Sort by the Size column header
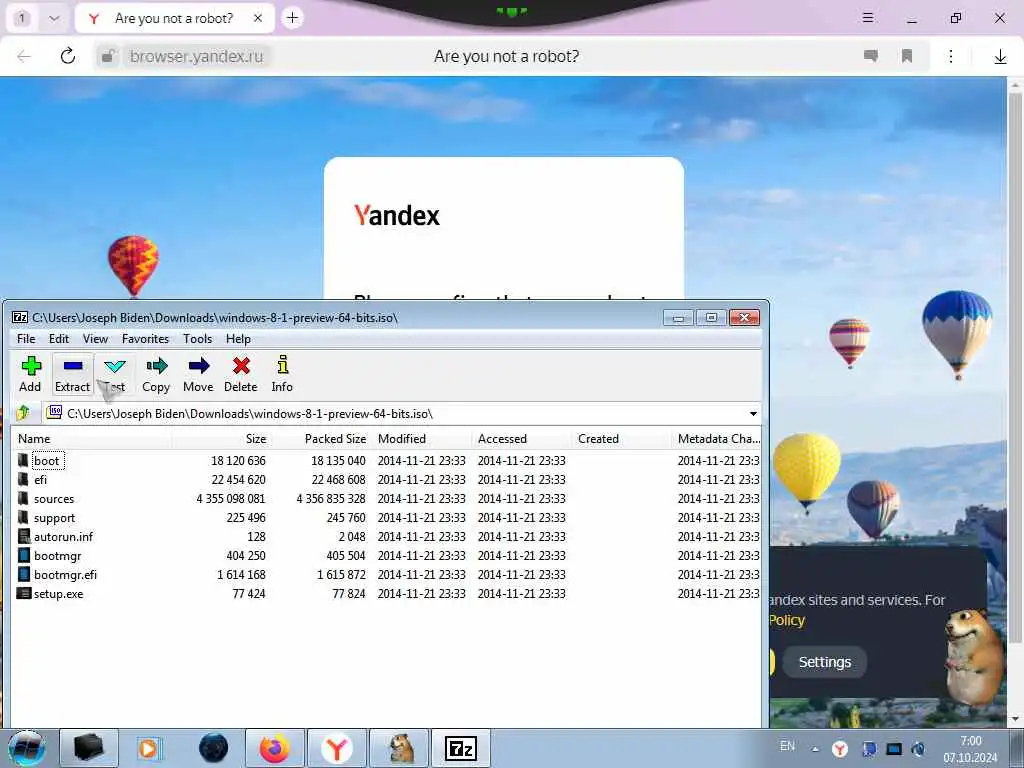Image resolution: width=1024 pixels, height=768 pixels. coord(221,439)
